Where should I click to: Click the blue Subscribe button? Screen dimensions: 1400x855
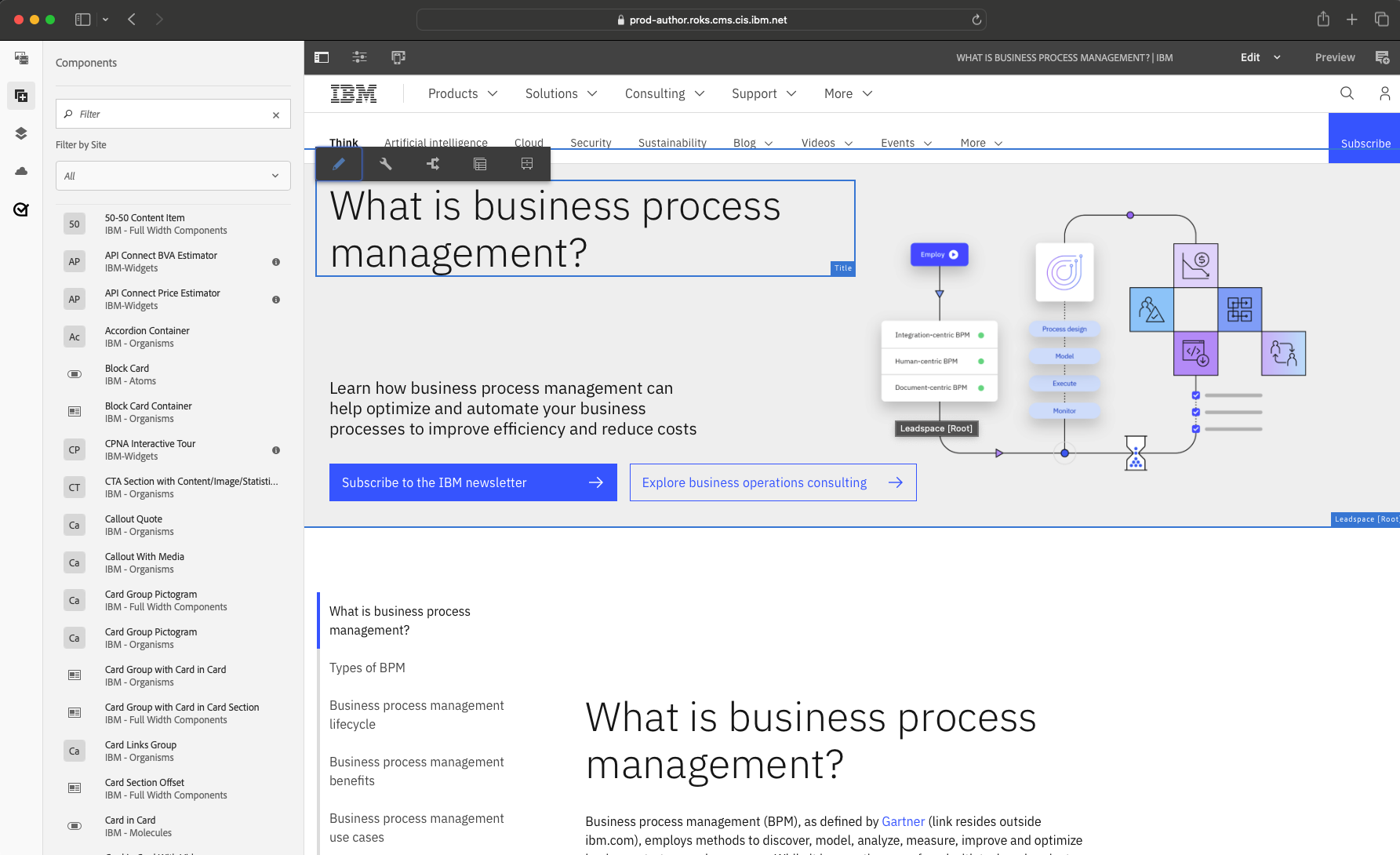[x=1365, y=138]
